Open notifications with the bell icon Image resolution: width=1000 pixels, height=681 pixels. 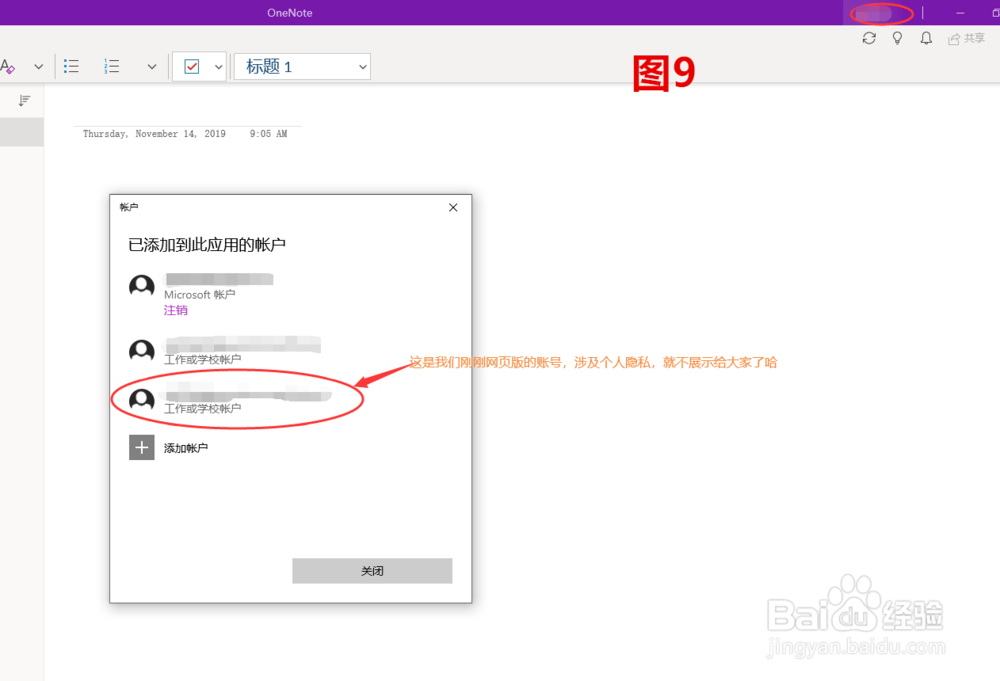tap(926, 37)
